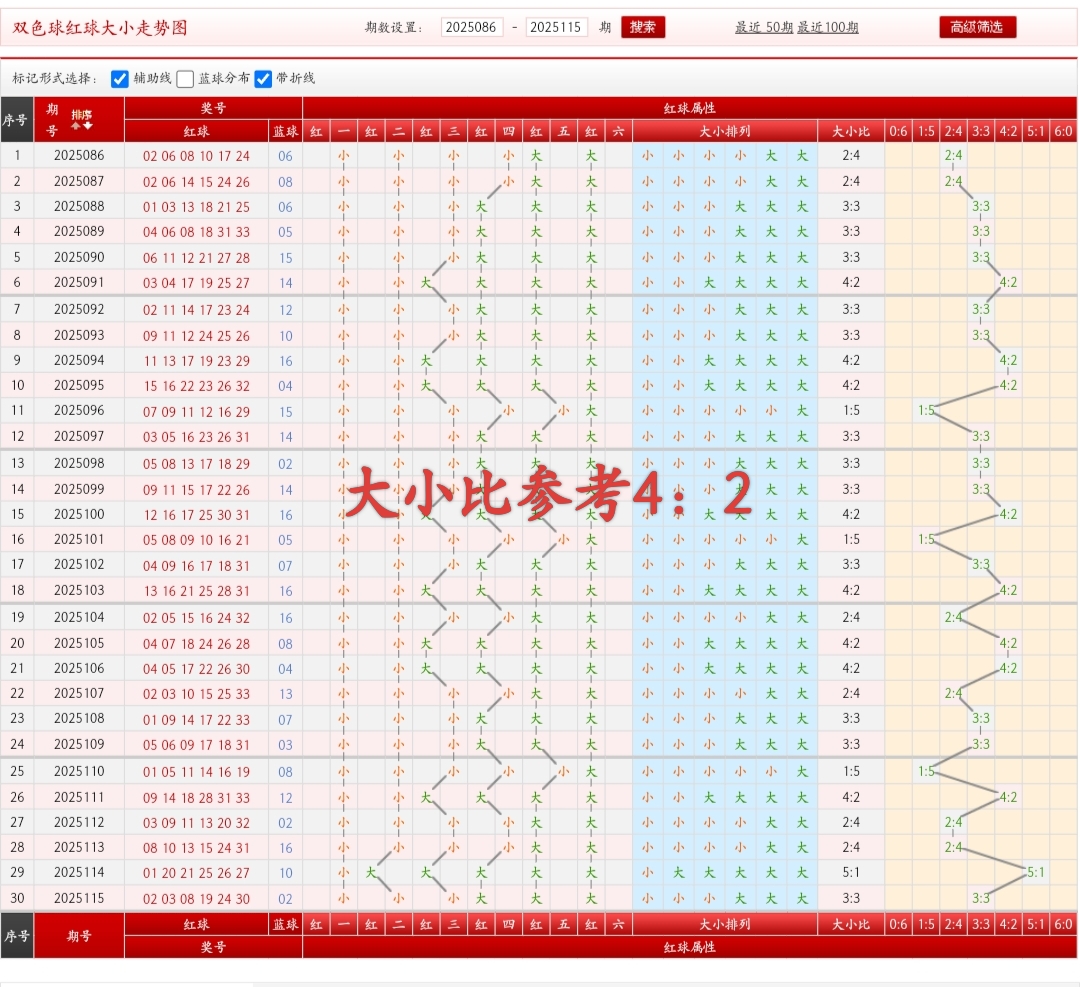
Task: Click the 1:5 ratio marker for period 2025096
Action: click(926, 411)
